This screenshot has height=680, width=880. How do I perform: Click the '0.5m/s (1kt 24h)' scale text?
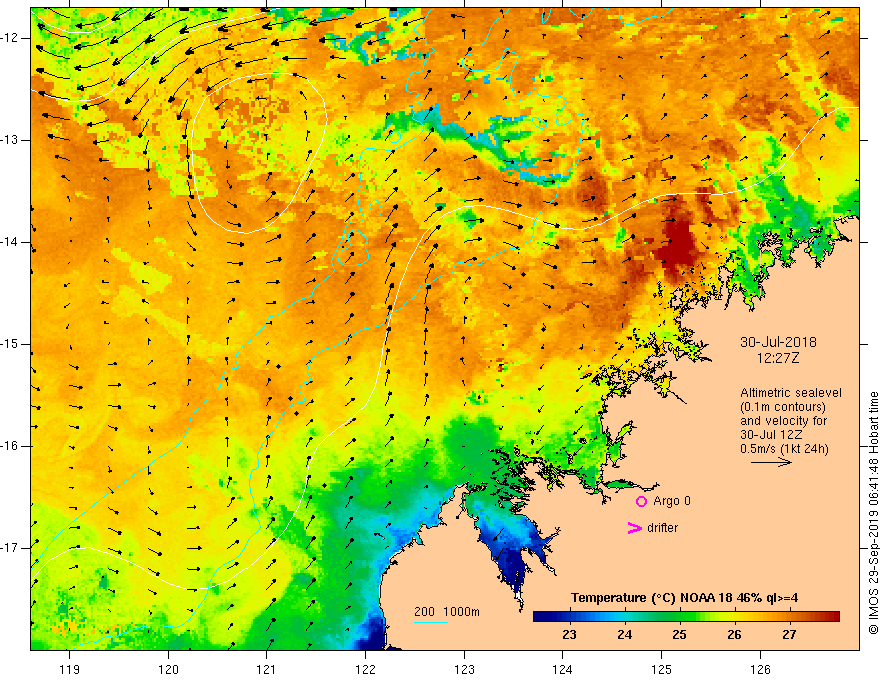(784, 449)
